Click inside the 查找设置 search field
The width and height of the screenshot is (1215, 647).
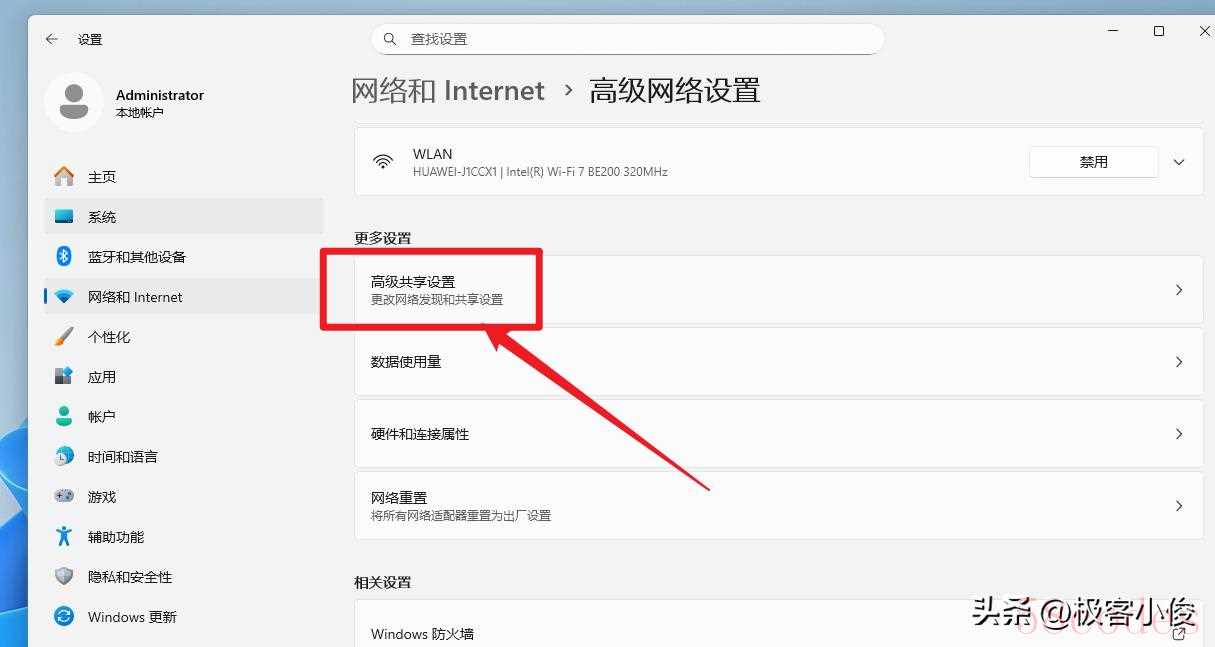tap(628, 39)
